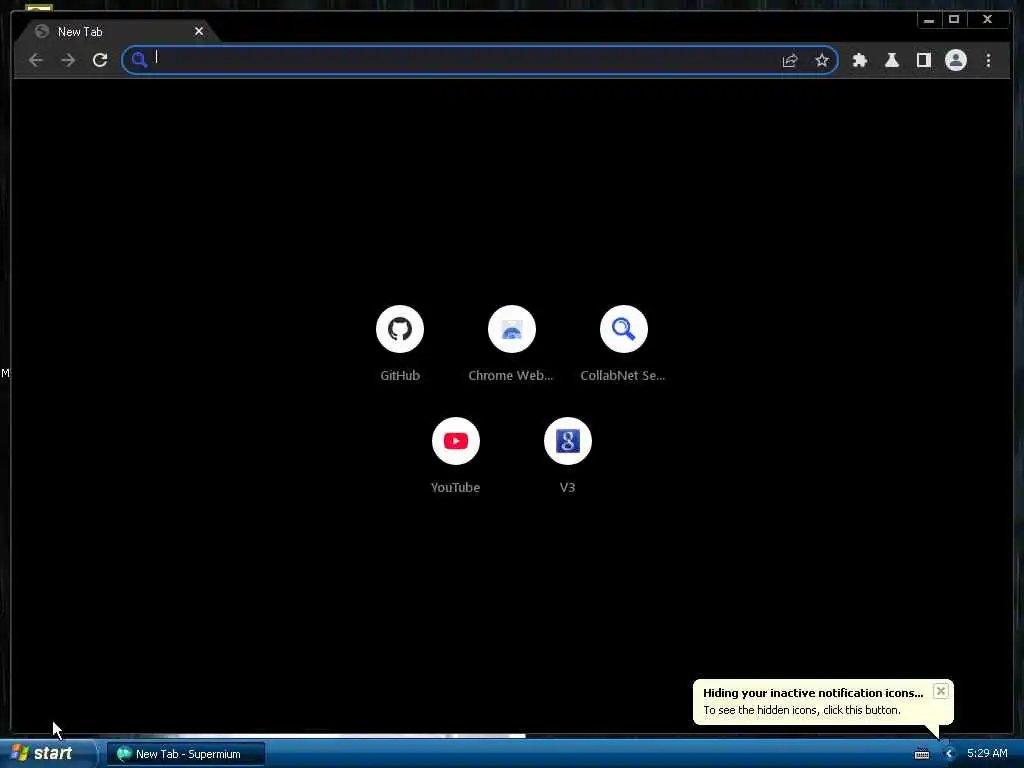Close the Supermium browser window

tap(987, 20)
